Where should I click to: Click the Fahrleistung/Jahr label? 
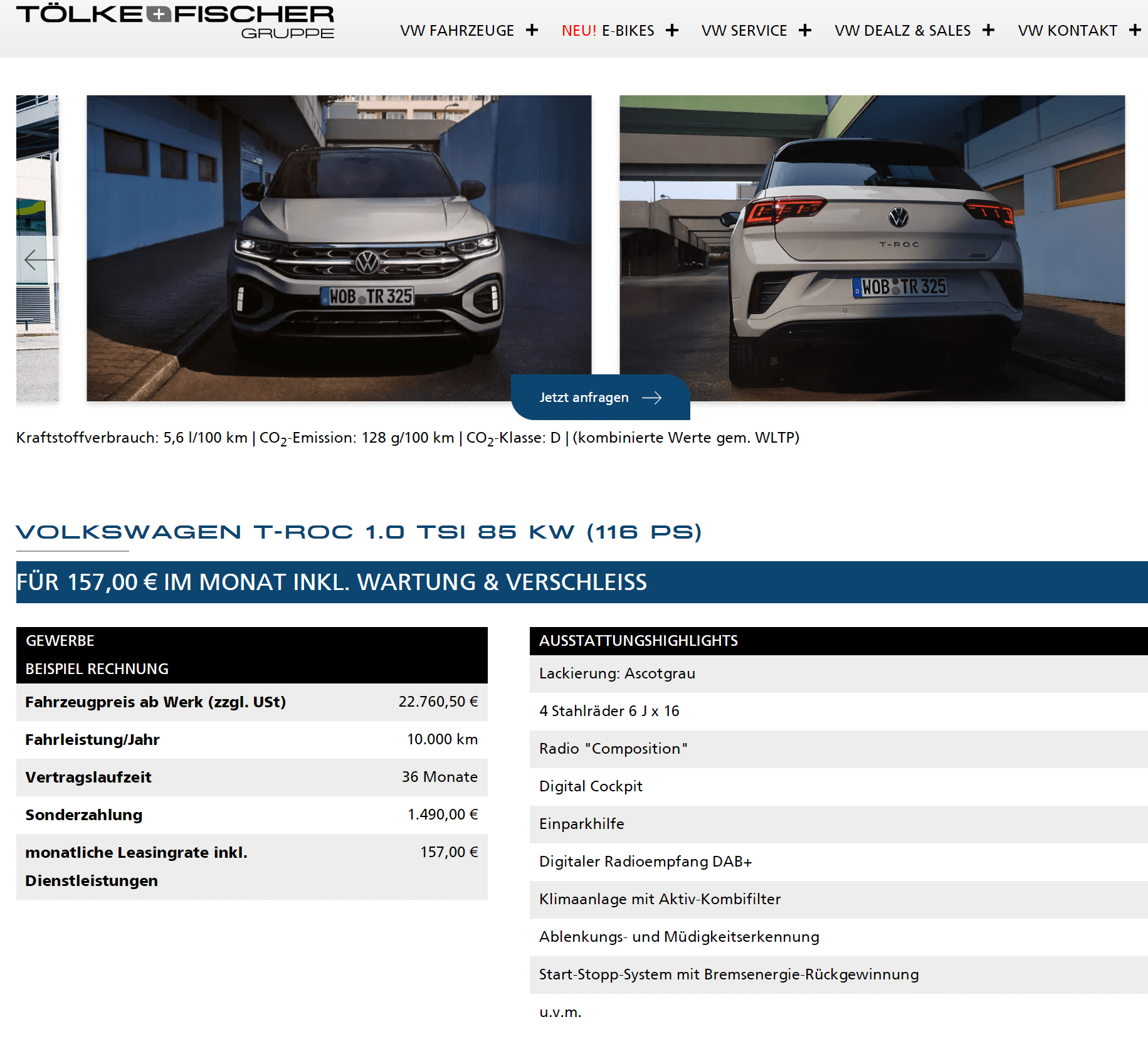[92, 740]
